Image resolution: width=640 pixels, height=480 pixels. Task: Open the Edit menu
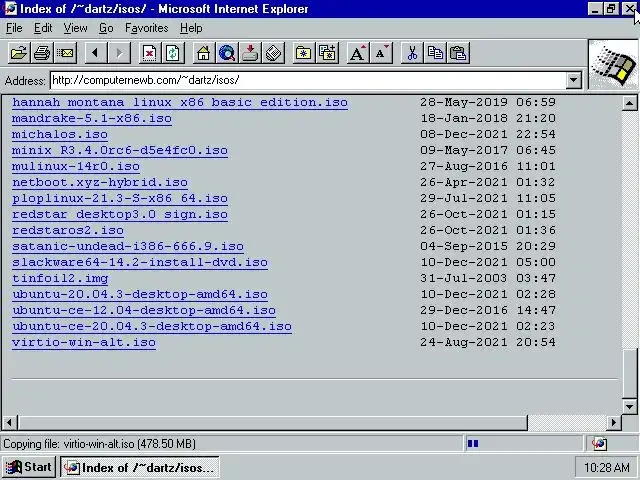(x=43, y=28)
